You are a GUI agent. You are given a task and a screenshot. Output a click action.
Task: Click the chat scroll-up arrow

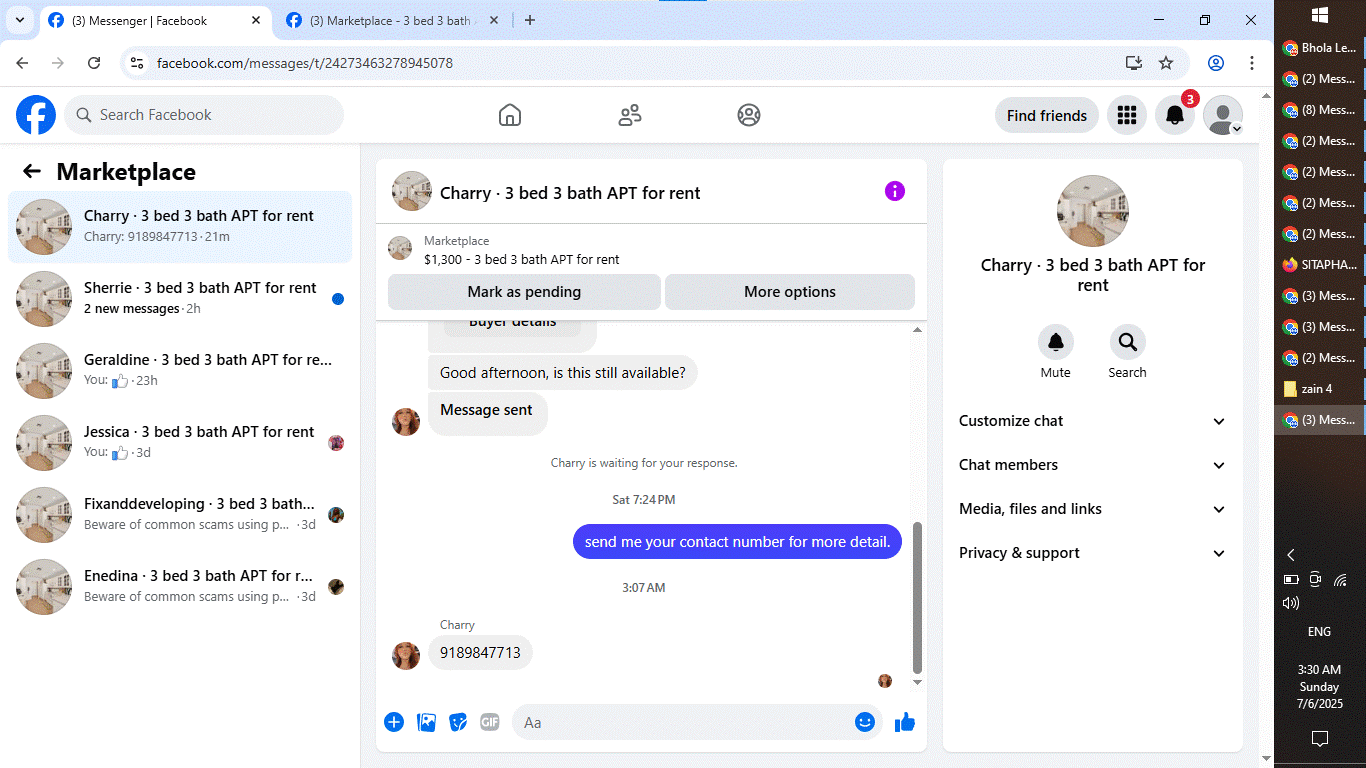click(x=918, y=330)
